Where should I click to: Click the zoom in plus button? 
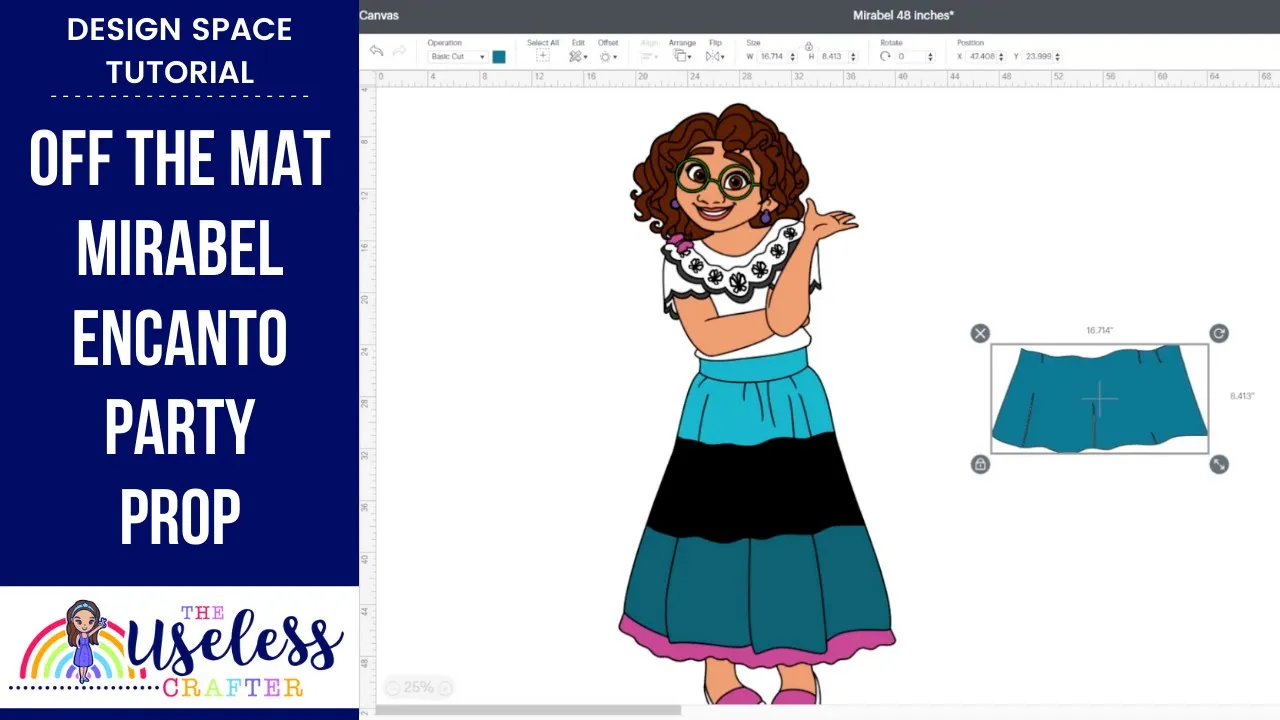(x=445, y=687)
